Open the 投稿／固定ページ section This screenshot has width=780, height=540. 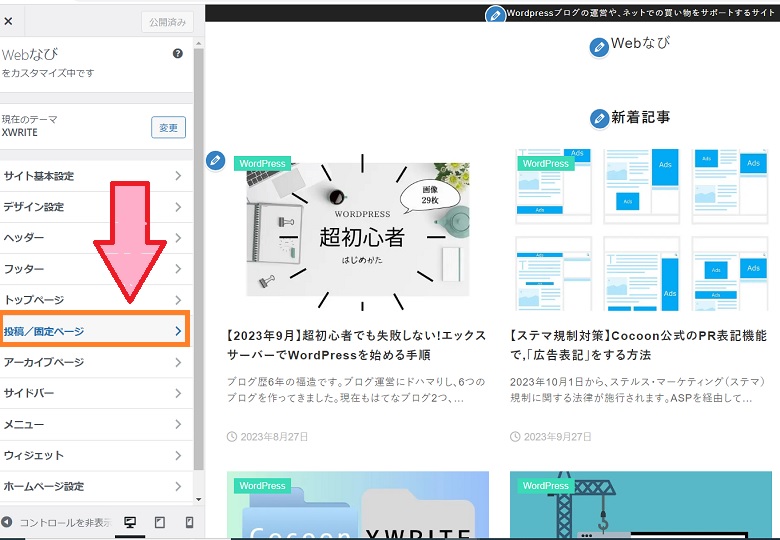(x=95, y=331)
